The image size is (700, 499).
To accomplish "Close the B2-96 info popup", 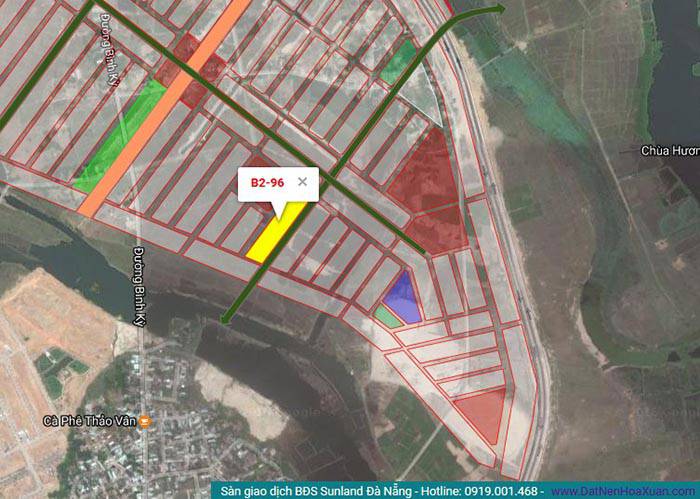I will point(302,182).
